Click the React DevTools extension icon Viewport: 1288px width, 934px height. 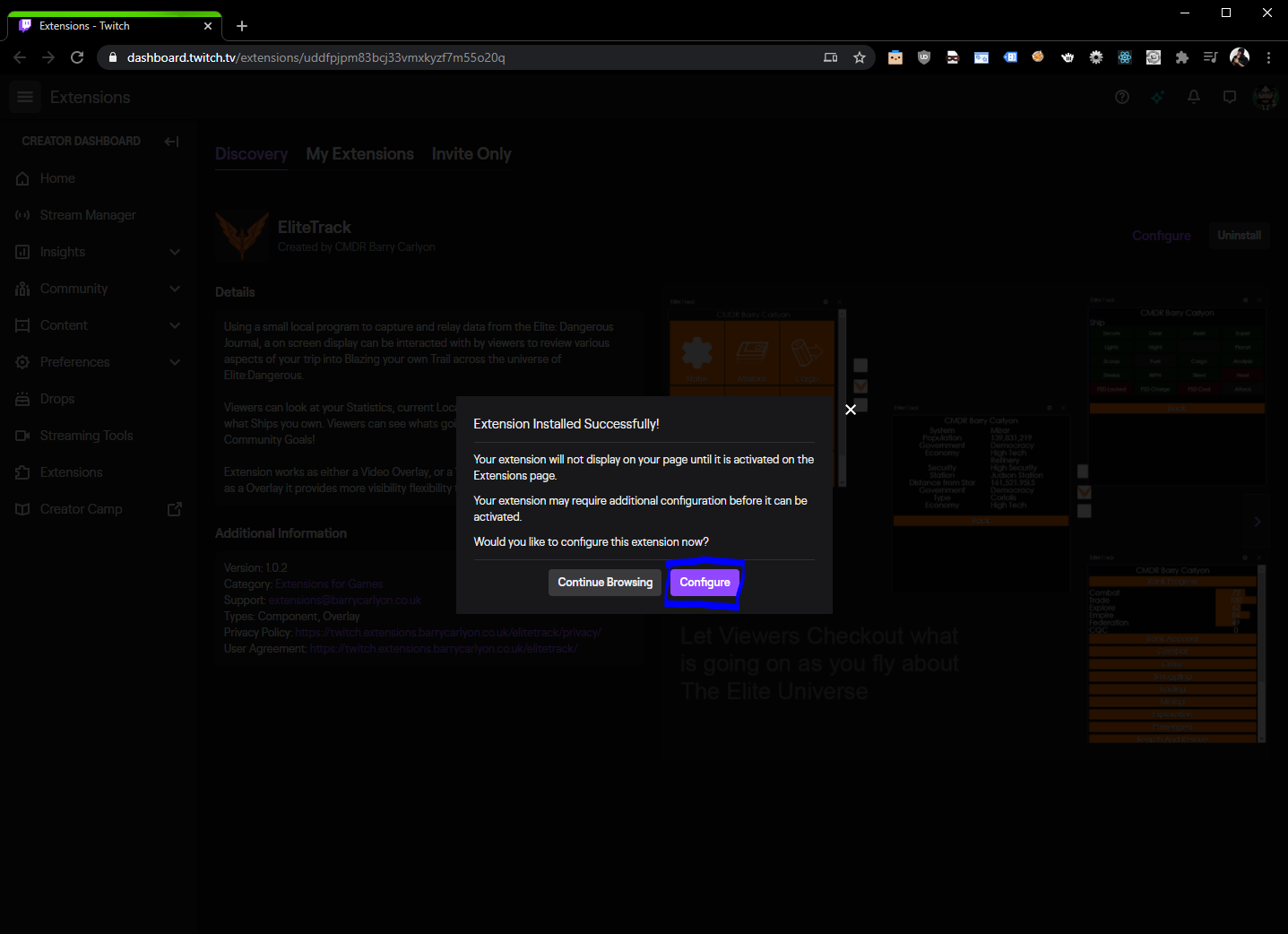[1125, 57]
